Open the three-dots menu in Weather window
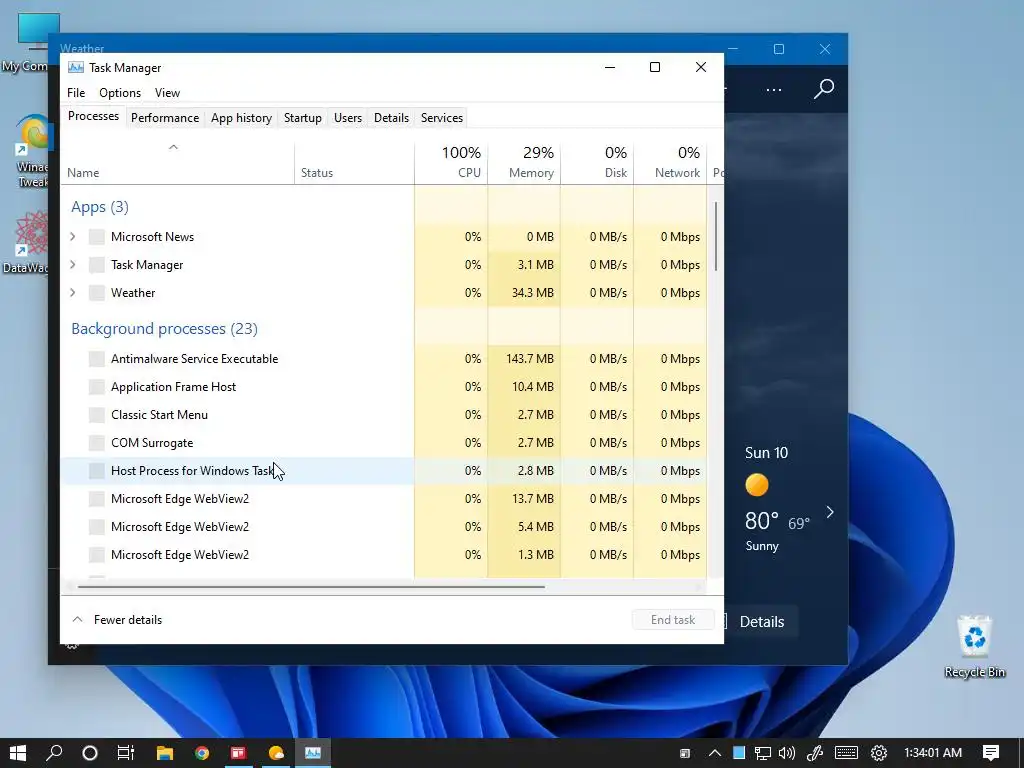 point(774,89)
